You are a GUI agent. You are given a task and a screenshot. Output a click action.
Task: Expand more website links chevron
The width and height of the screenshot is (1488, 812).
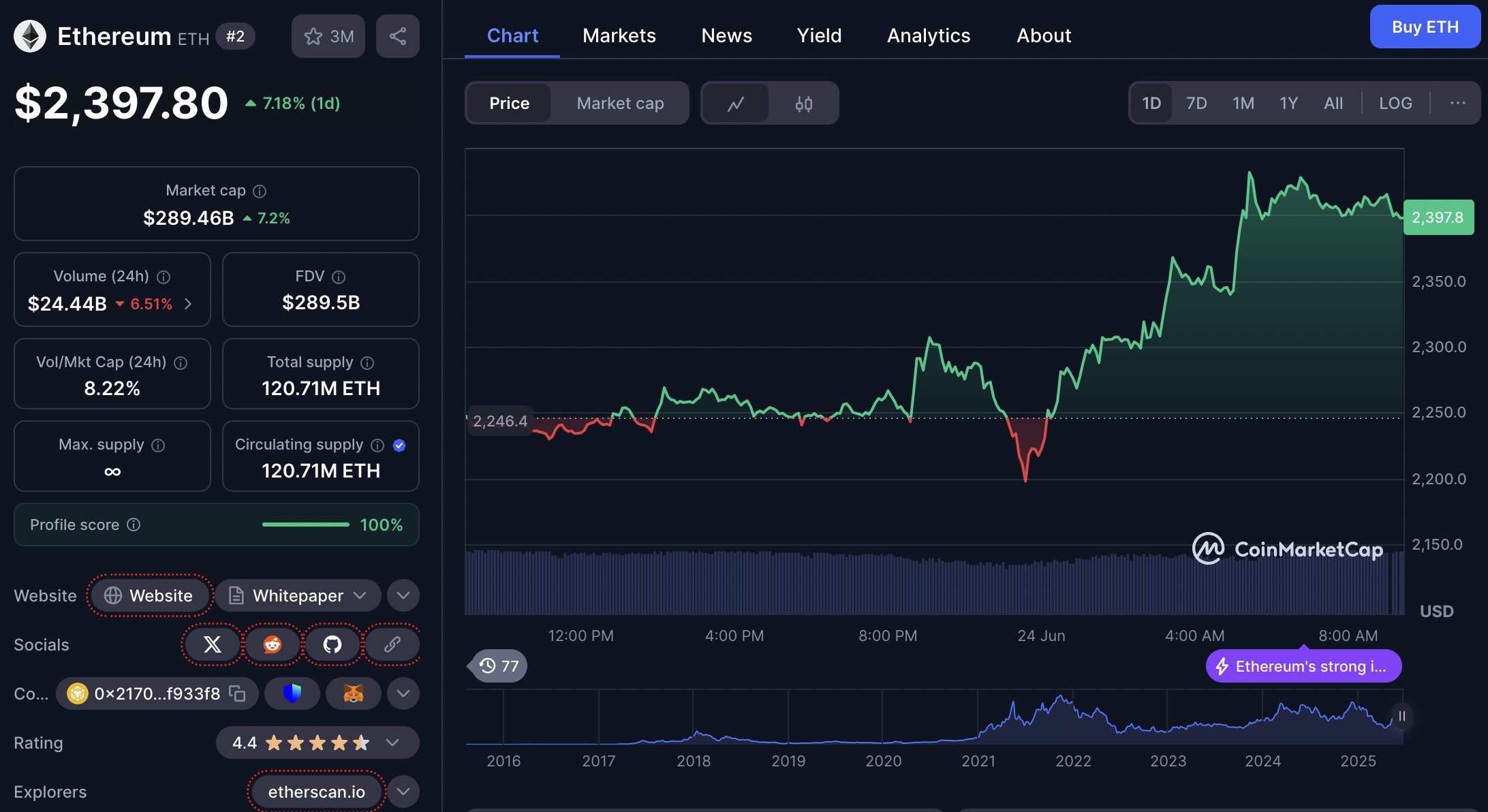[403, 595]
